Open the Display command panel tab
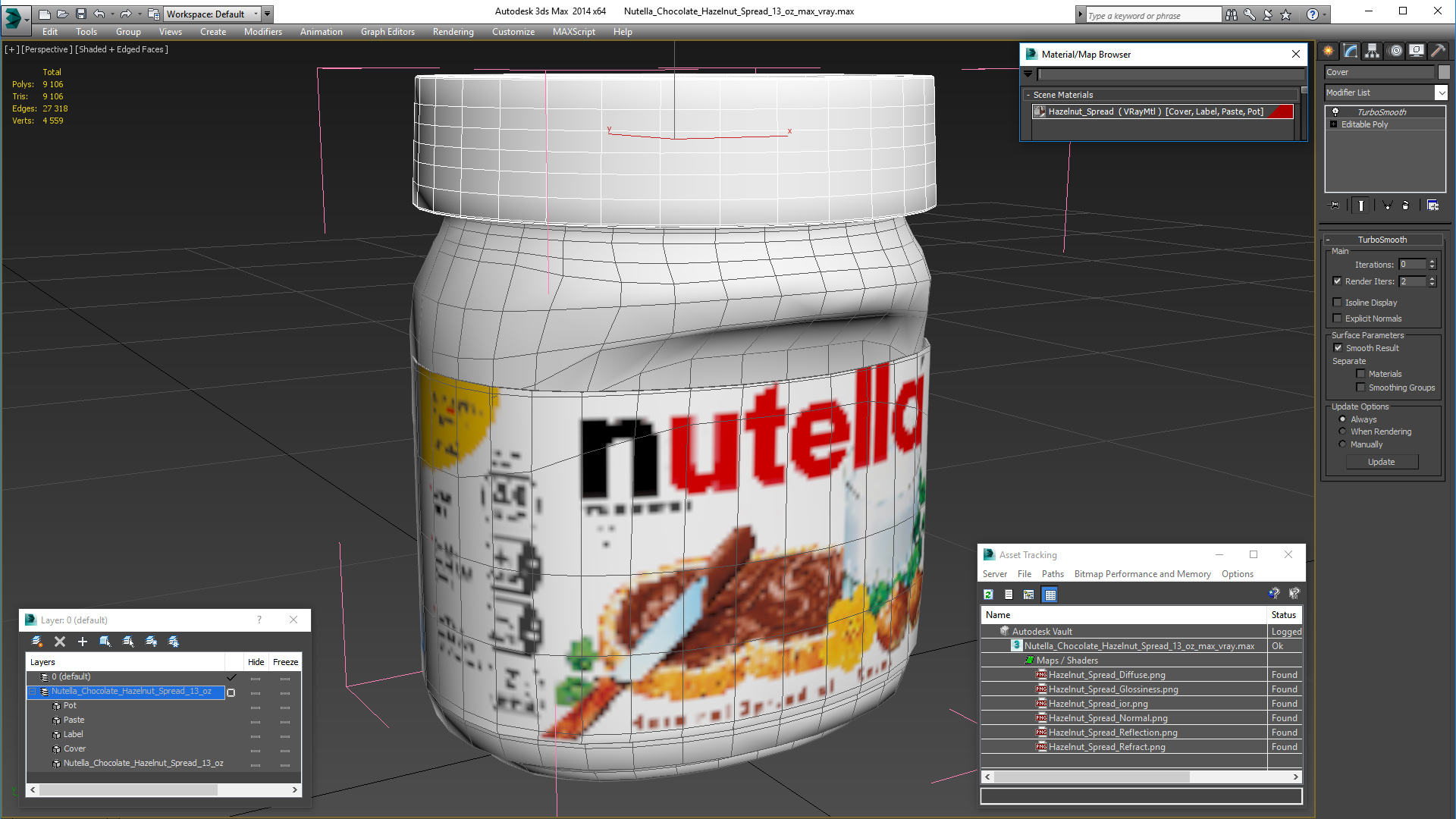This screenshot has height=819, width=1456. coord(1417,51)
